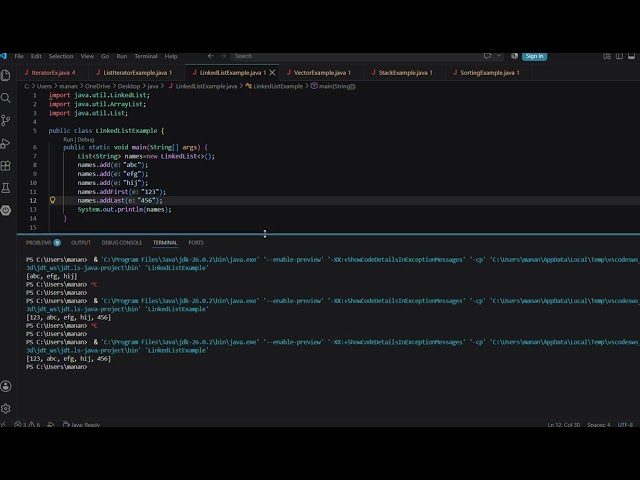
Task: Click the UTF-8 encoding status item
Action: coord(625,424)
